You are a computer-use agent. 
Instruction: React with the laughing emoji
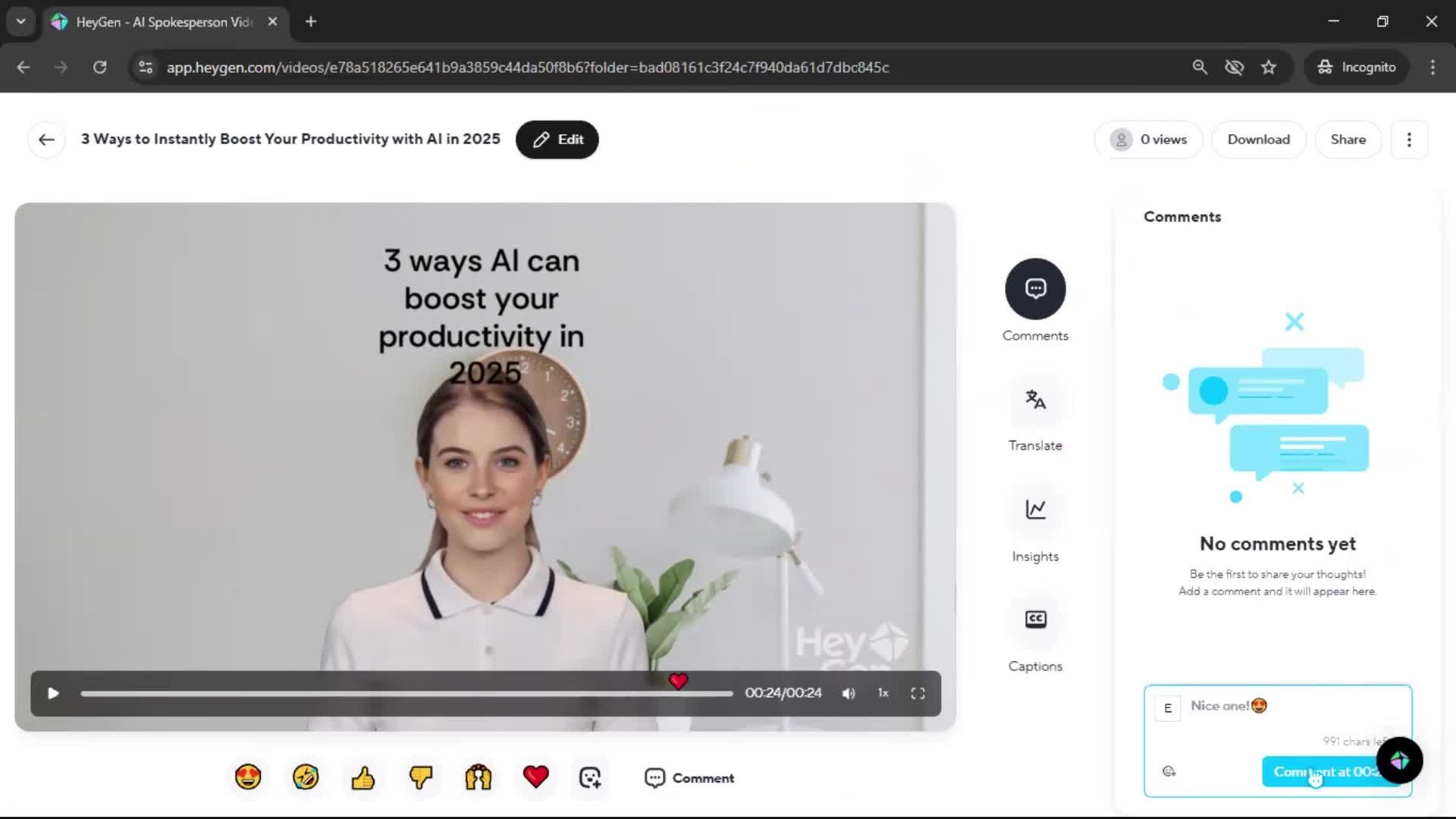click(306, 777)
